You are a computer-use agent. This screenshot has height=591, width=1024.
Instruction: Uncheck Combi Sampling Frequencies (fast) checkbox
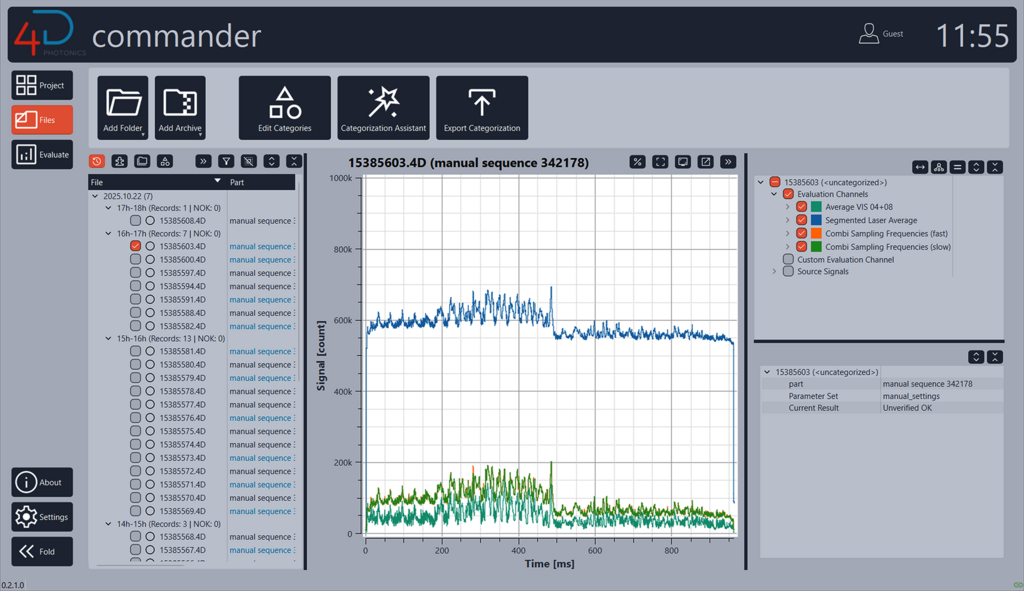pyautogui.click(x=801, y=233)
